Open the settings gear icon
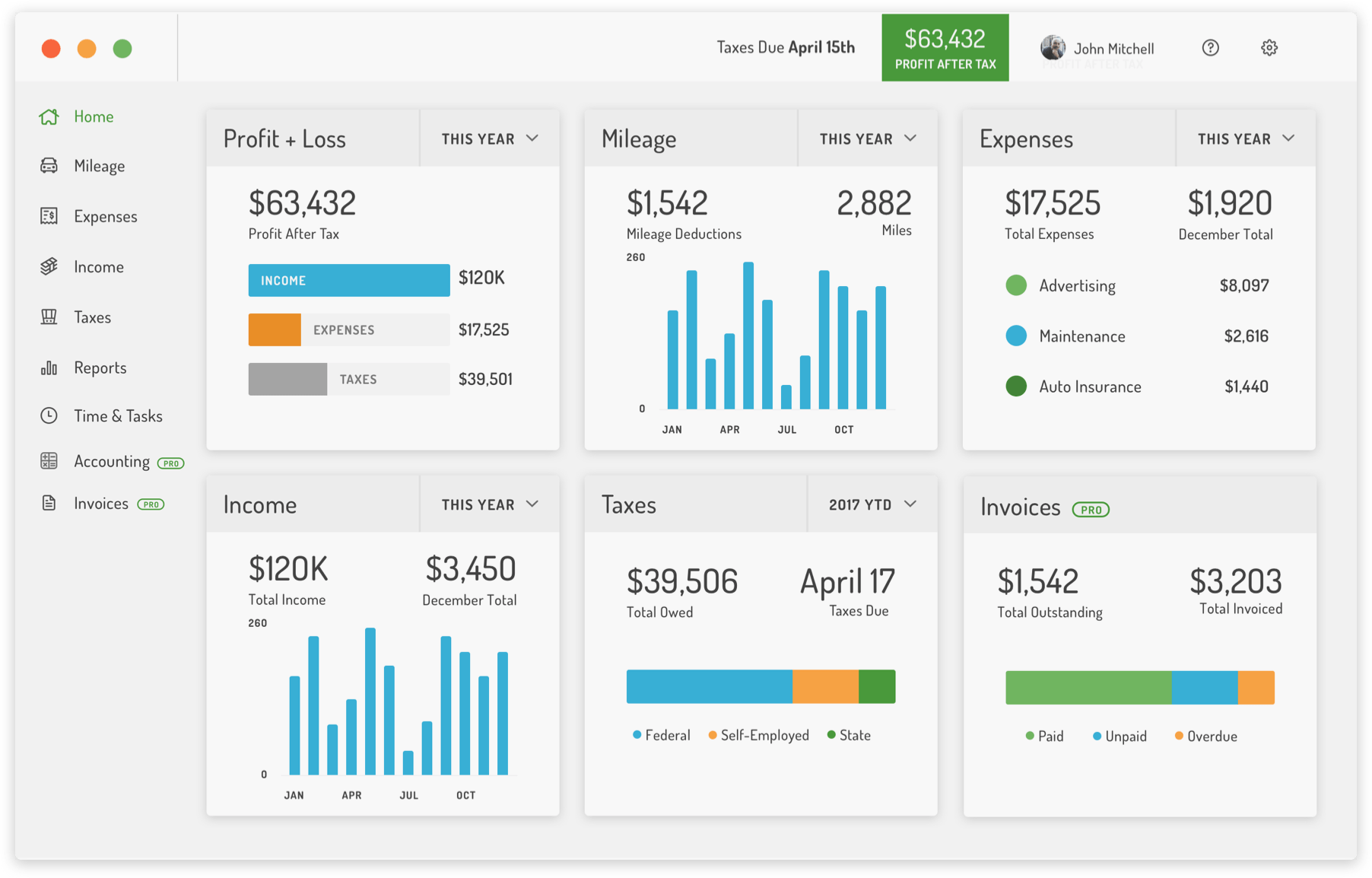Screen dimensions: 1372x878 pos(1269,47)
